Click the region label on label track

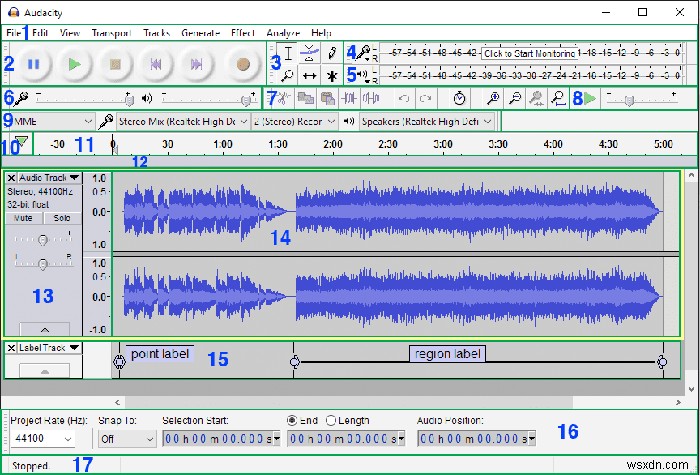tap(447, 353)
